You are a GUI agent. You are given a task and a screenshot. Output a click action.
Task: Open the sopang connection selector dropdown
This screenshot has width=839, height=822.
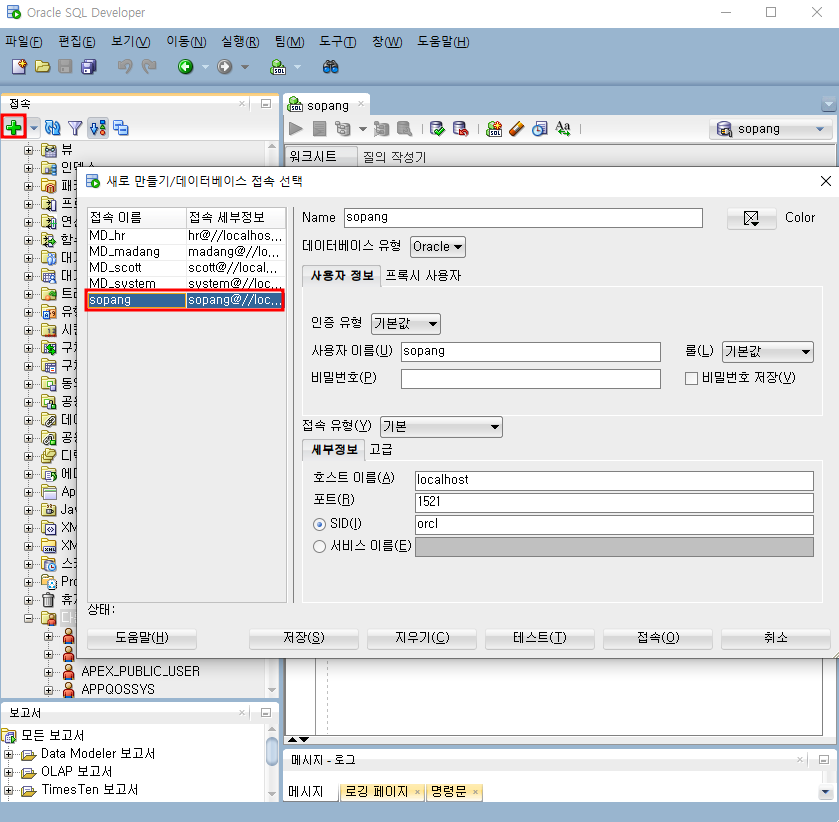pyautogui.click(x=771, y=129)
